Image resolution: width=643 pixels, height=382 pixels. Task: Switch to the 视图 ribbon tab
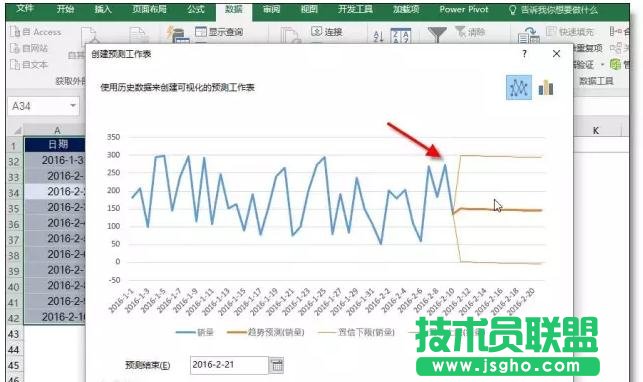[309, 9]
